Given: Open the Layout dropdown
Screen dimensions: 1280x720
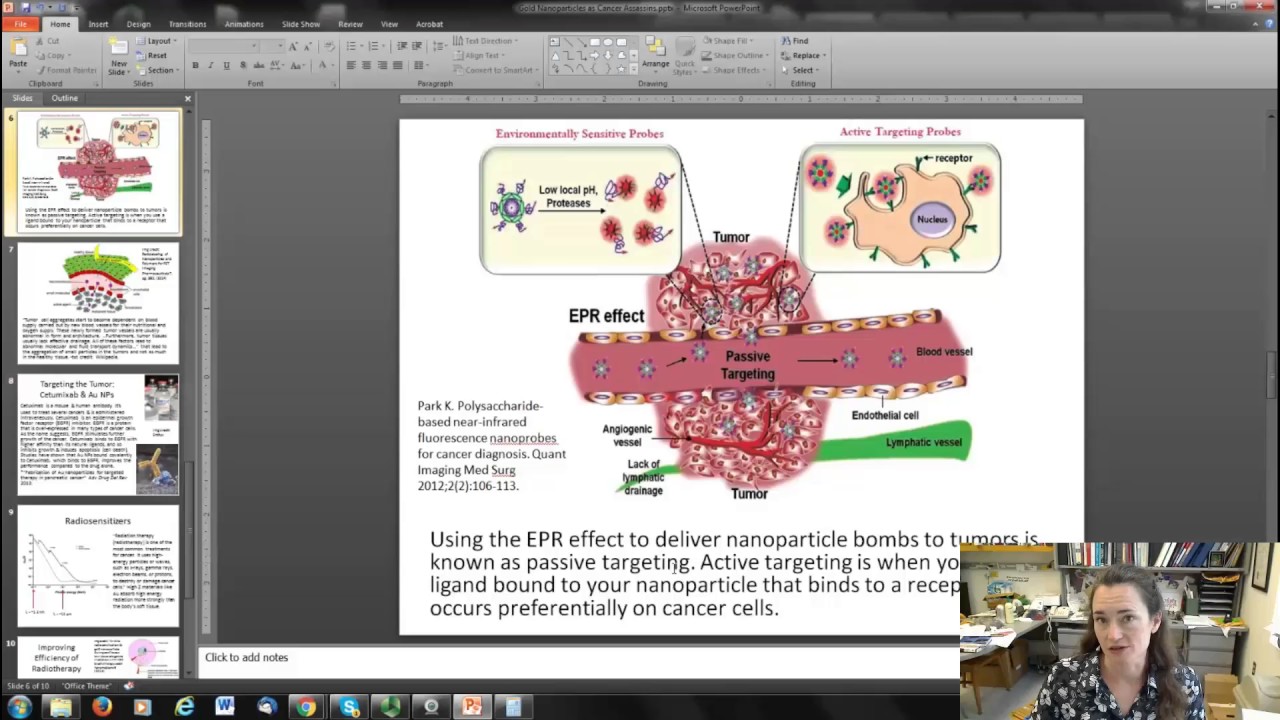Looking at the screenshot, I should pyautogui.click(x=157, y=41).
